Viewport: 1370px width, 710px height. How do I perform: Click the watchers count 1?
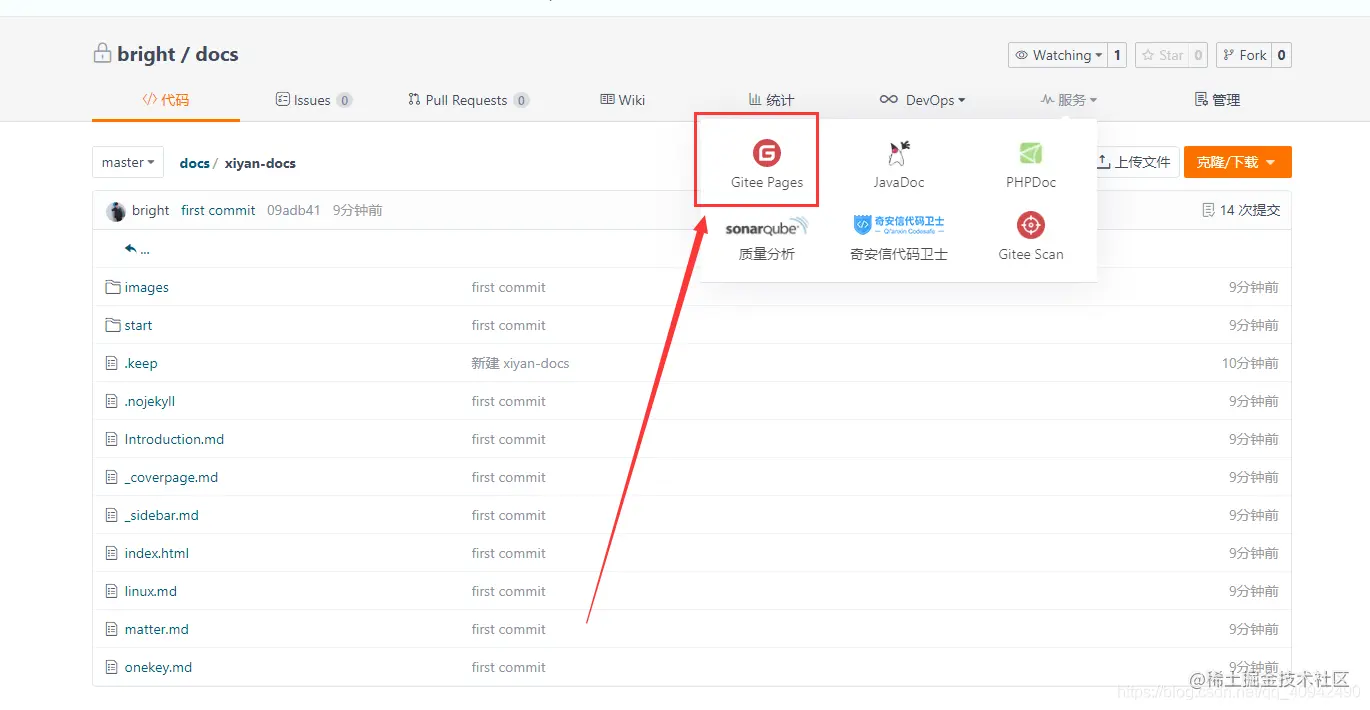point(1117,55)
